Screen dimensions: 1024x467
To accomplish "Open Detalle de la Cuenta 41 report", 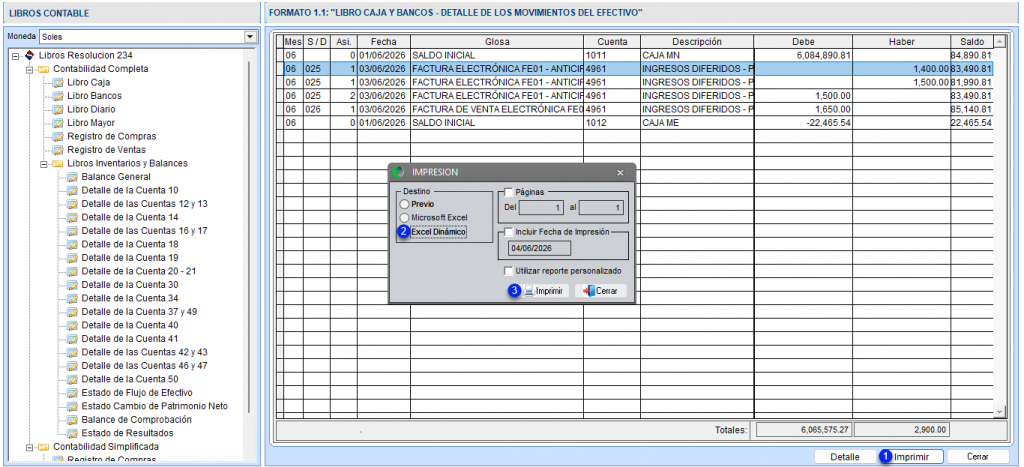I will point(129,339).
